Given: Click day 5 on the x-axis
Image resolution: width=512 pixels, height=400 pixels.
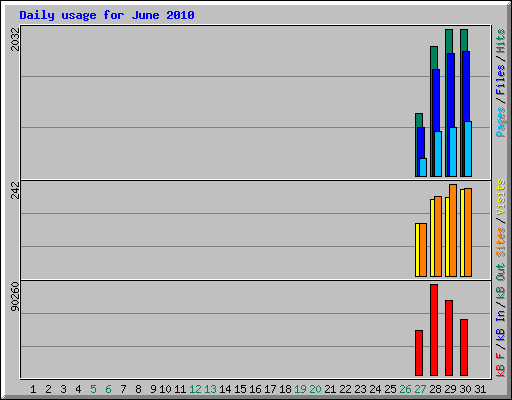Looking at the screenshot, I should 93,389.
